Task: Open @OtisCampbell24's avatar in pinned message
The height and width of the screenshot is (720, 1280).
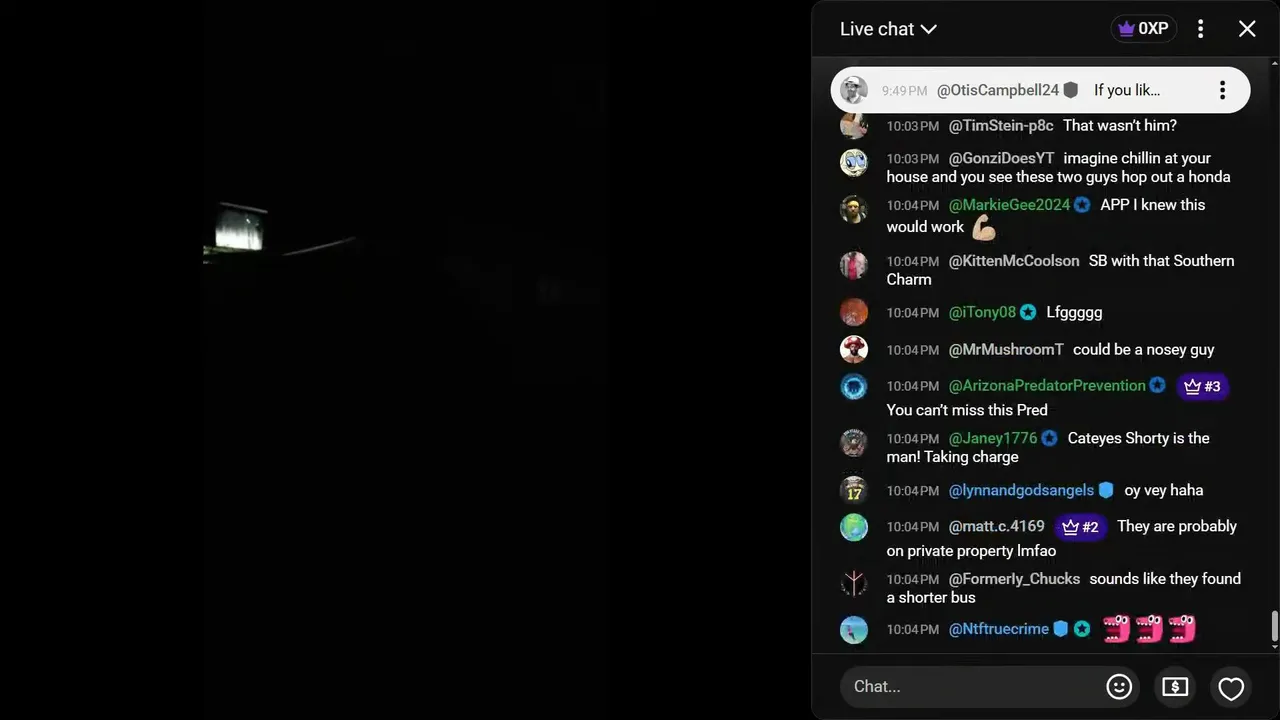Action: pyautogui.click(x=854, y=90)
